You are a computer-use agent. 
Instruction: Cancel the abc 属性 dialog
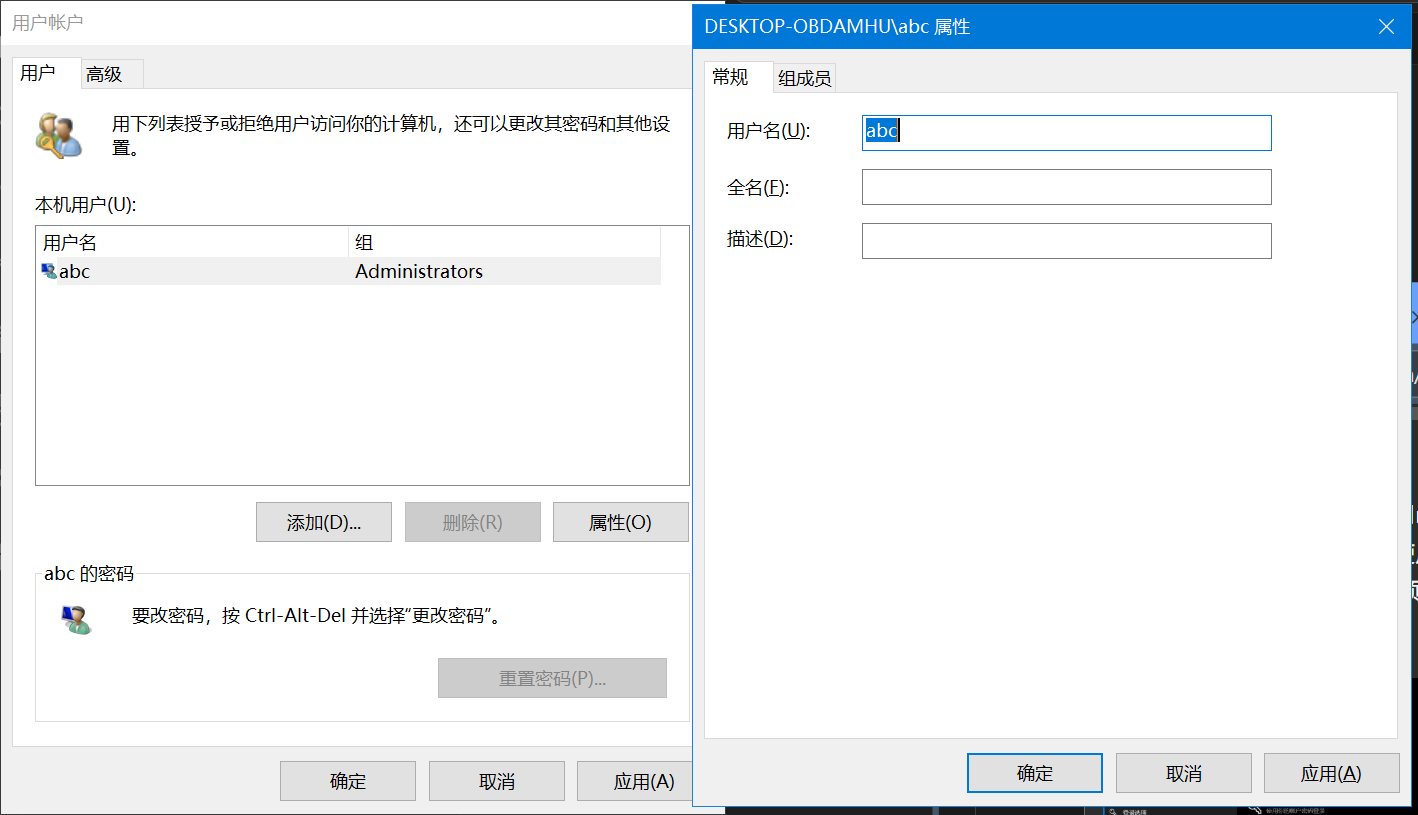1184,773
